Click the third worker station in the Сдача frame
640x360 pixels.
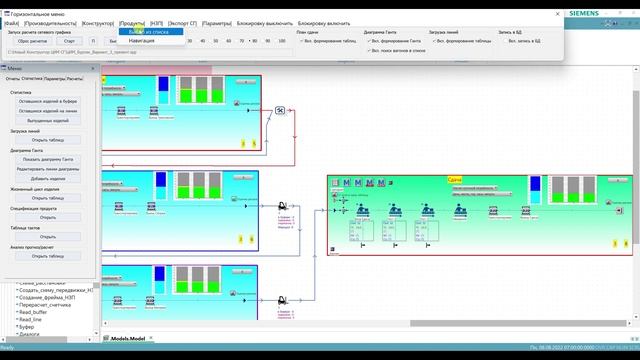(427, 210)
